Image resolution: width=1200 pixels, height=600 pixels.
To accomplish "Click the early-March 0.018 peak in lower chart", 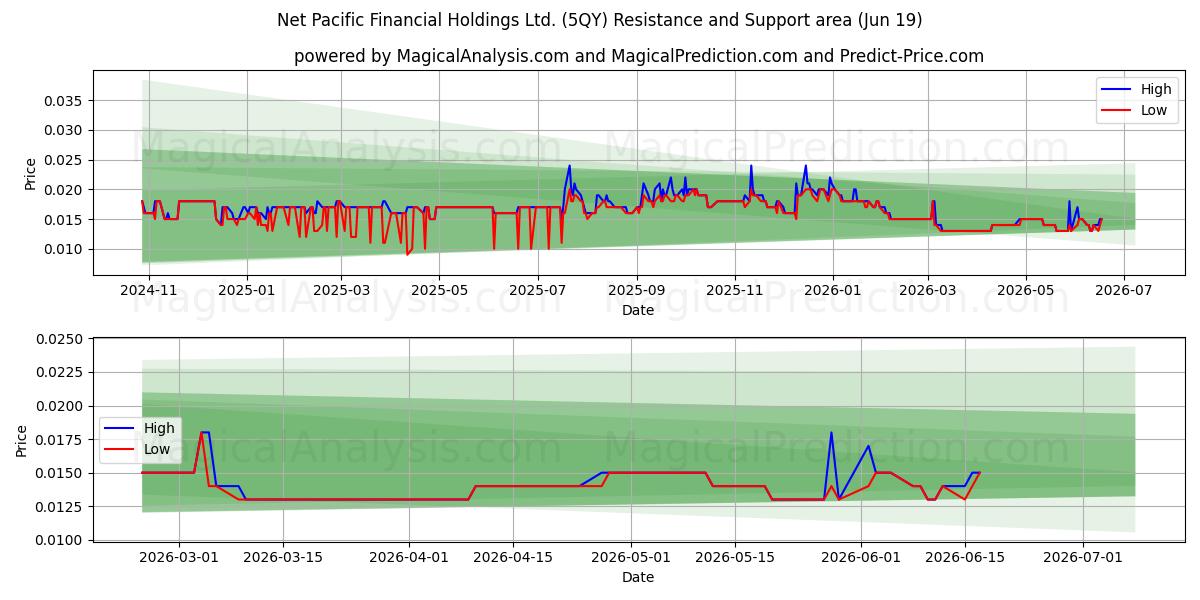I will point(205,433).
